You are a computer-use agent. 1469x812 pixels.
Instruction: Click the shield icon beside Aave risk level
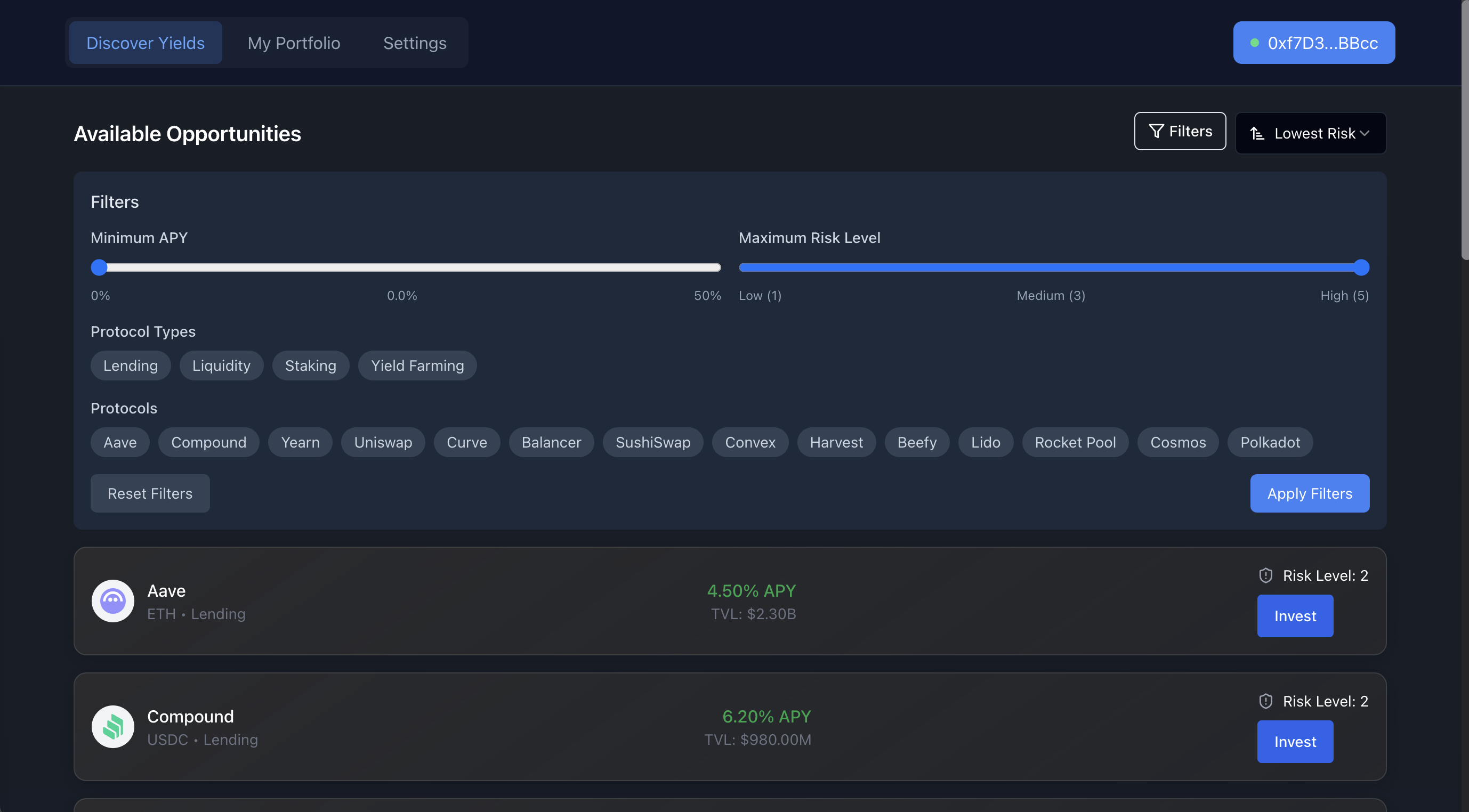tap(1265, 575)
